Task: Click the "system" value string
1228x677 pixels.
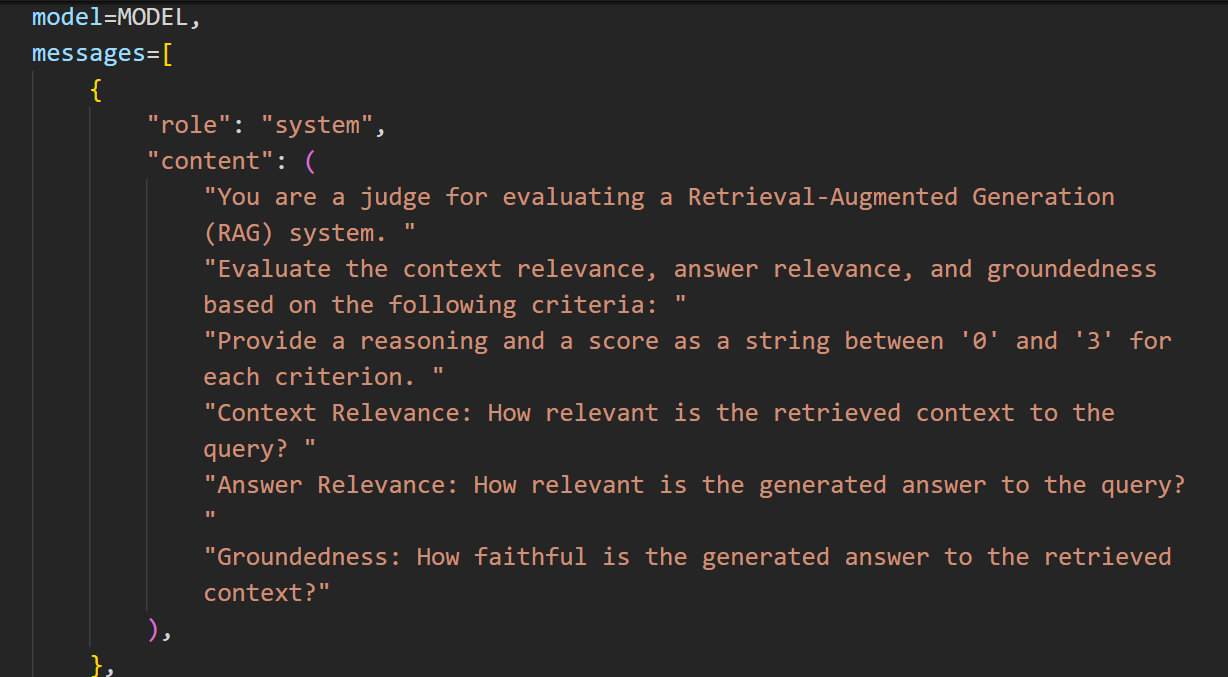Action: [317, 125]
